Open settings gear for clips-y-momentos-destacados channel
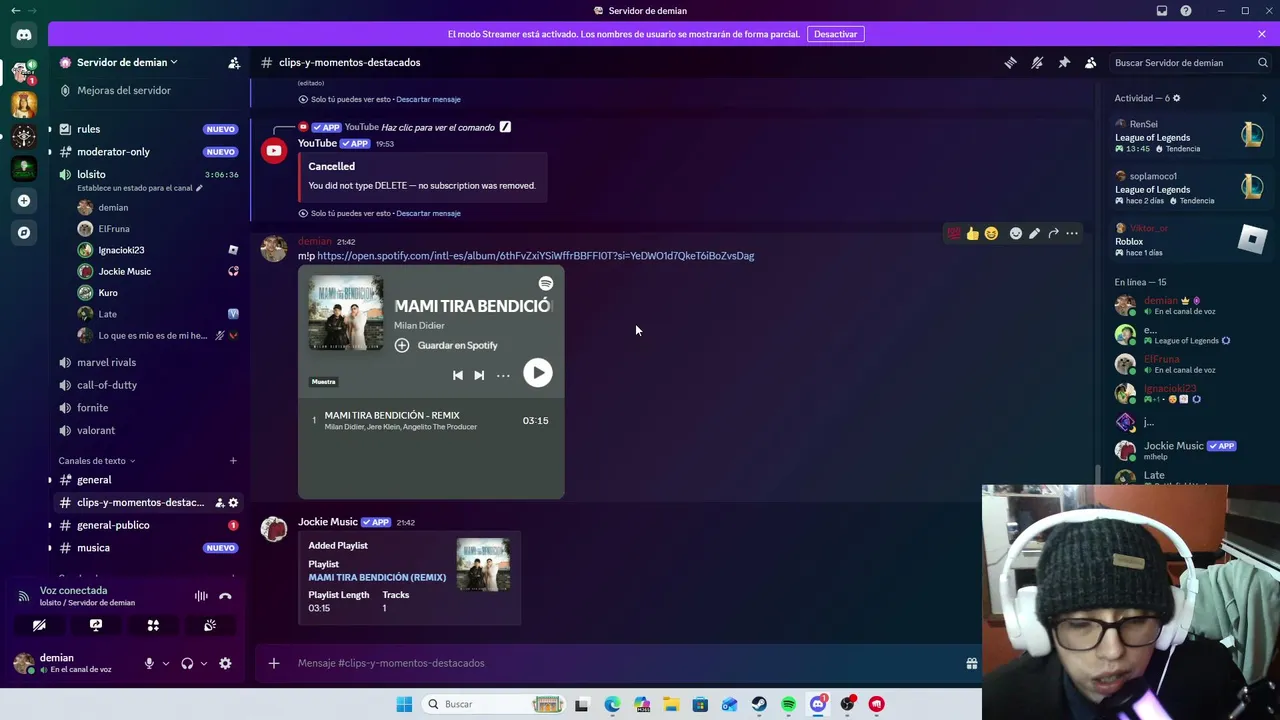This screenshot has height=720, width=1280. pos(233,503)
